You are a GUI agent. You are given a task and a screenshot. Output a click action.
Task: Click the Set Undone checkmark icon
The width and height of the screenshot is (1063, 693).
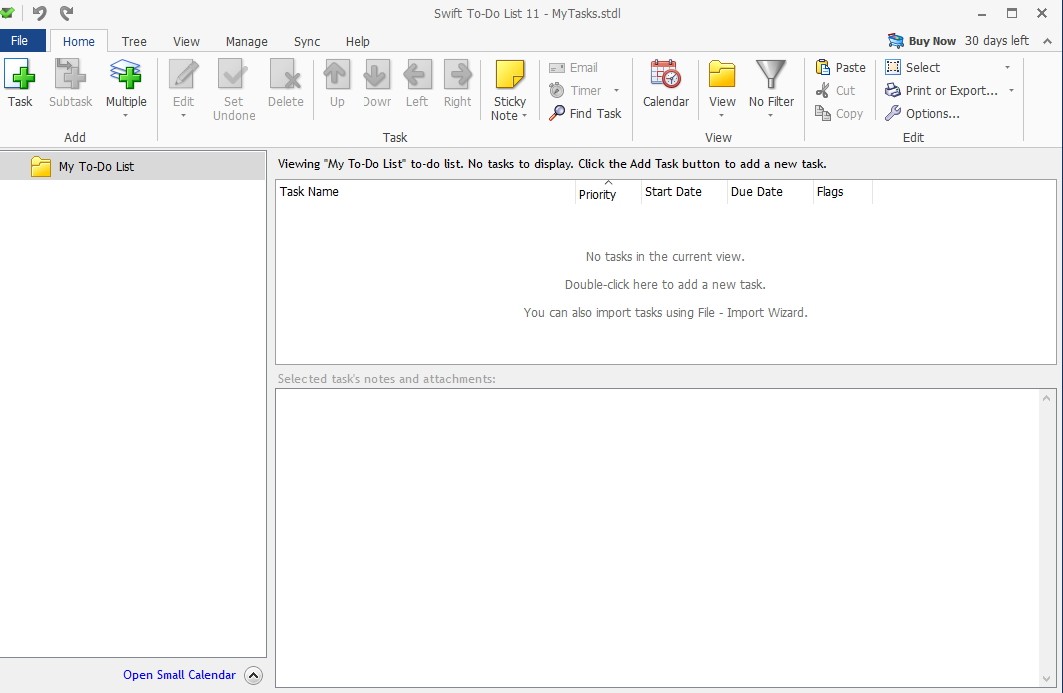[x=233, y=74]
